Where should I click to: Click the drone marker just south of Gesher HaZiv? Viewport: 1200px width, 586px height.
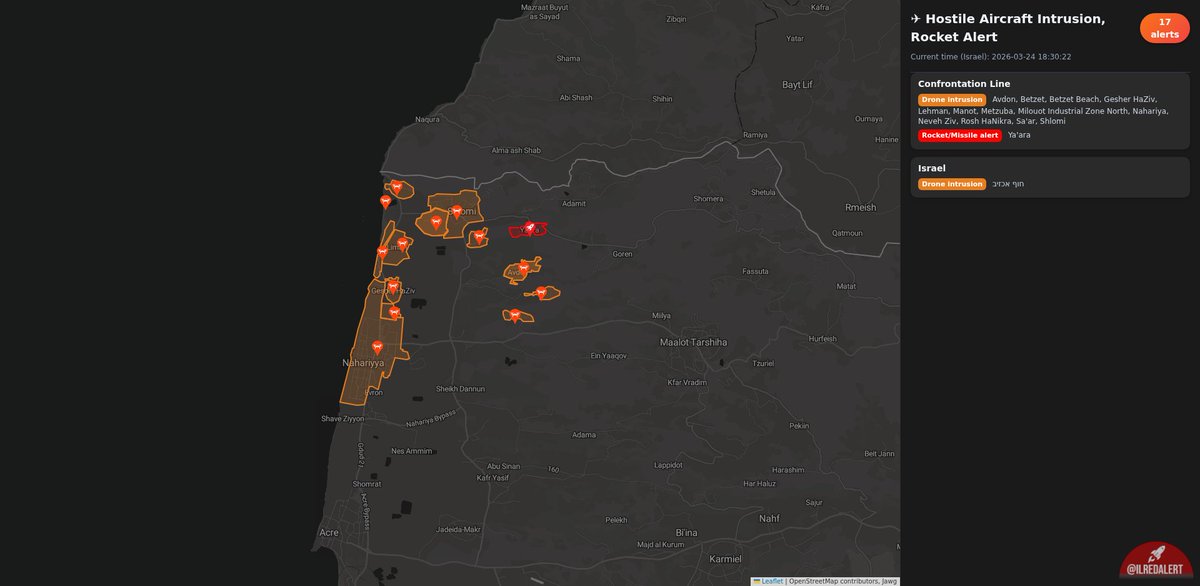pyautogui.click(x=394, y=312)
